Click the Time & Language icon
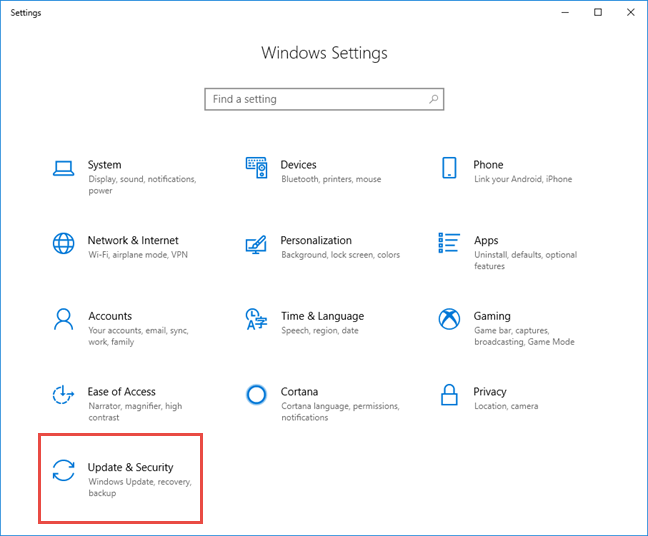This screenshot has width=648, height=536. (x=257, y=319)
